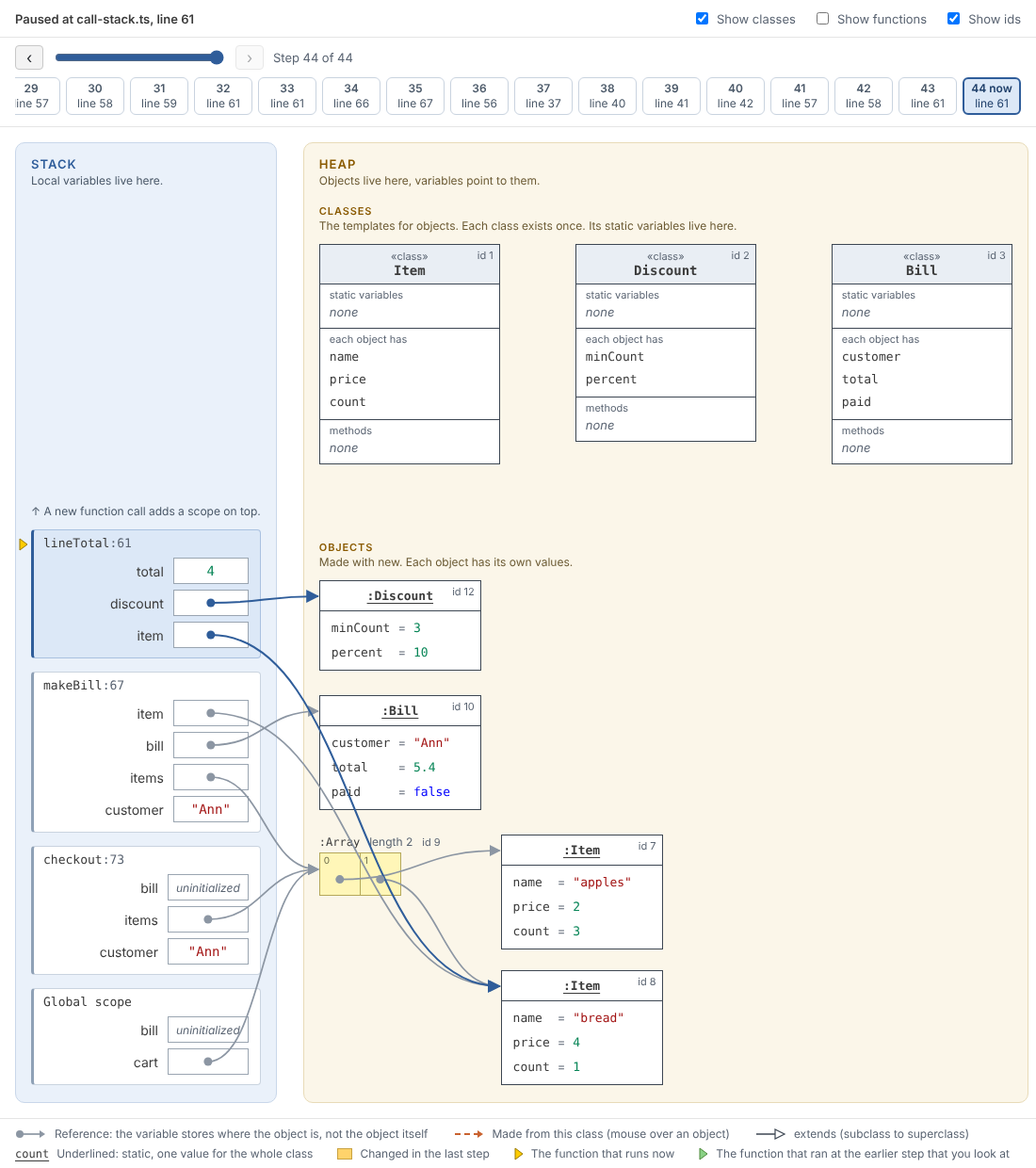Jump to step 32 line 61
The width and height of the screenshot is (1036, 1168).
223,96
